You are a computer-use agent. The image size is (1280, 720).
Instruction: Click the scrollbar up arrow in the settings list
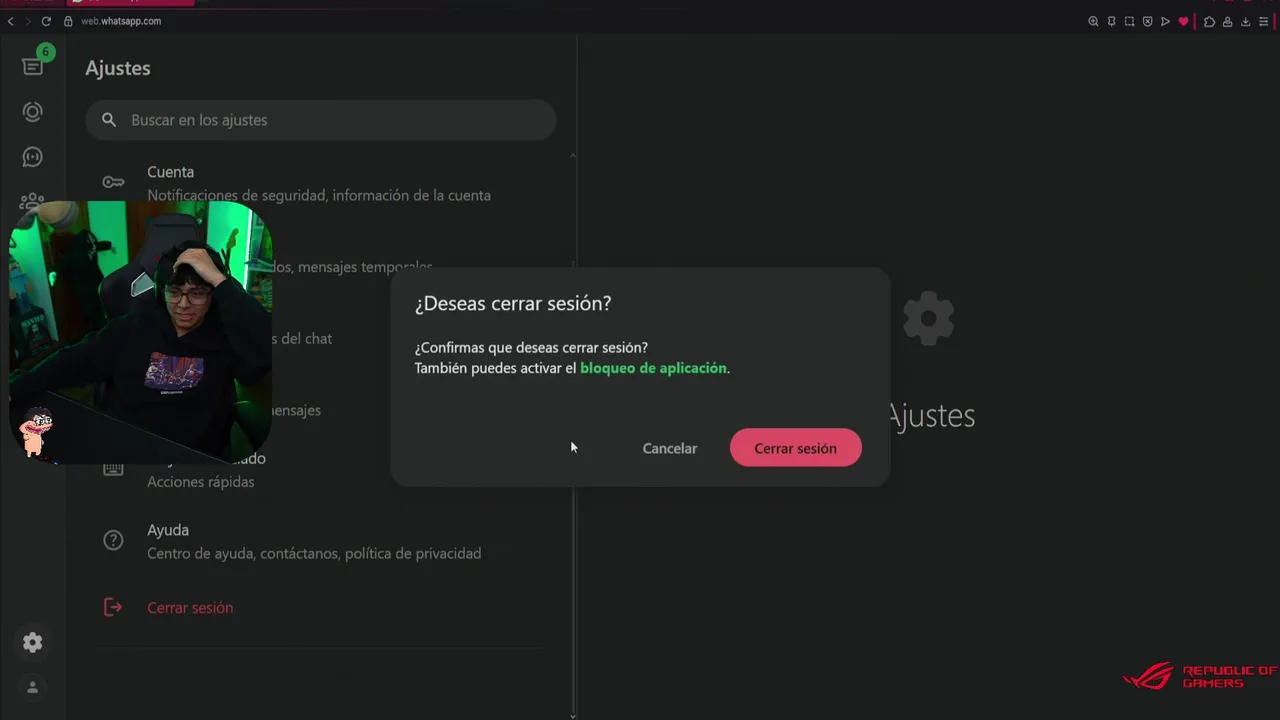pyautogui.click(x=573, y=155)
